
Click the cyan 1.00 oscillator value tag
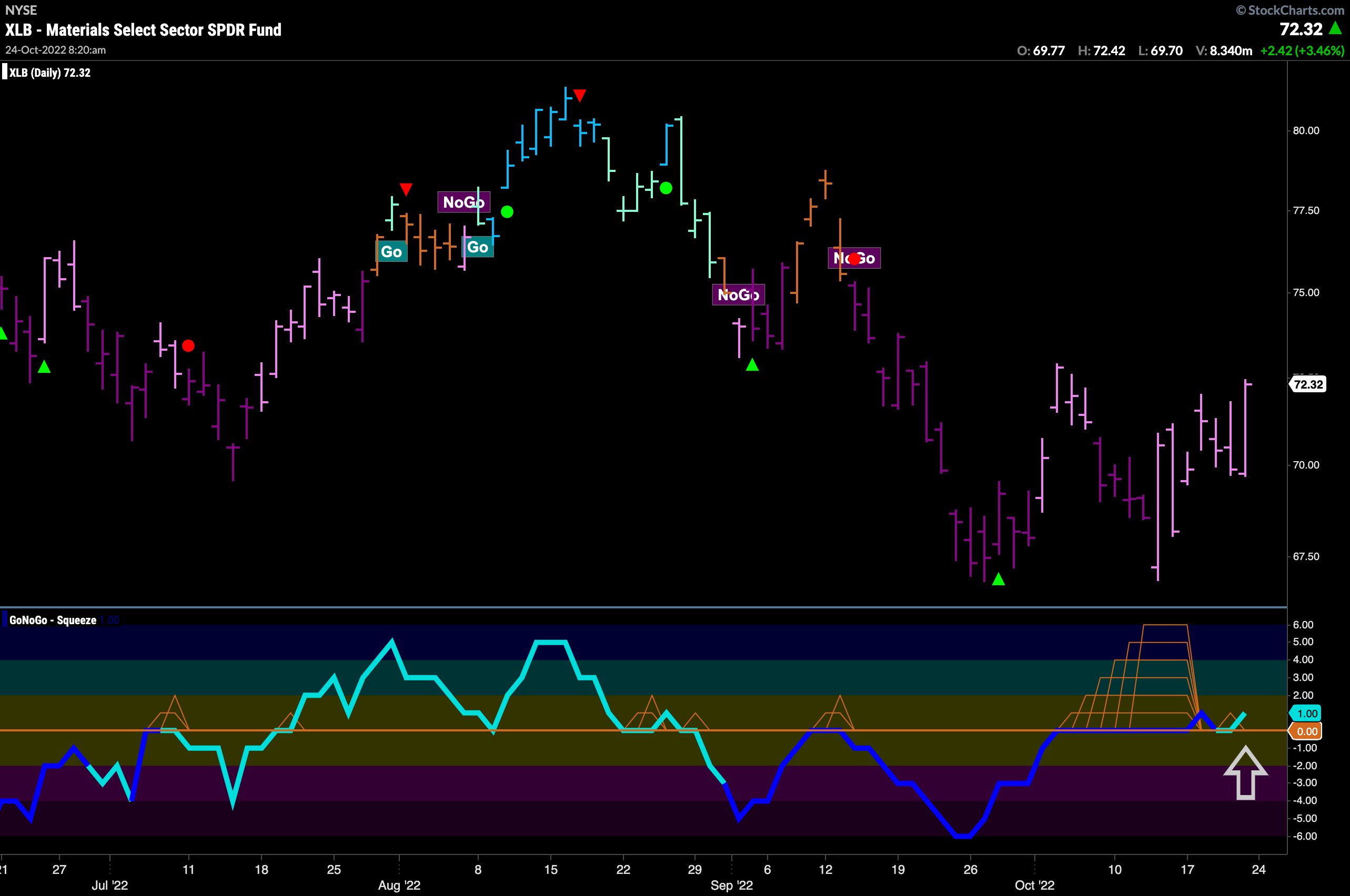click(x=1306, y=713)
